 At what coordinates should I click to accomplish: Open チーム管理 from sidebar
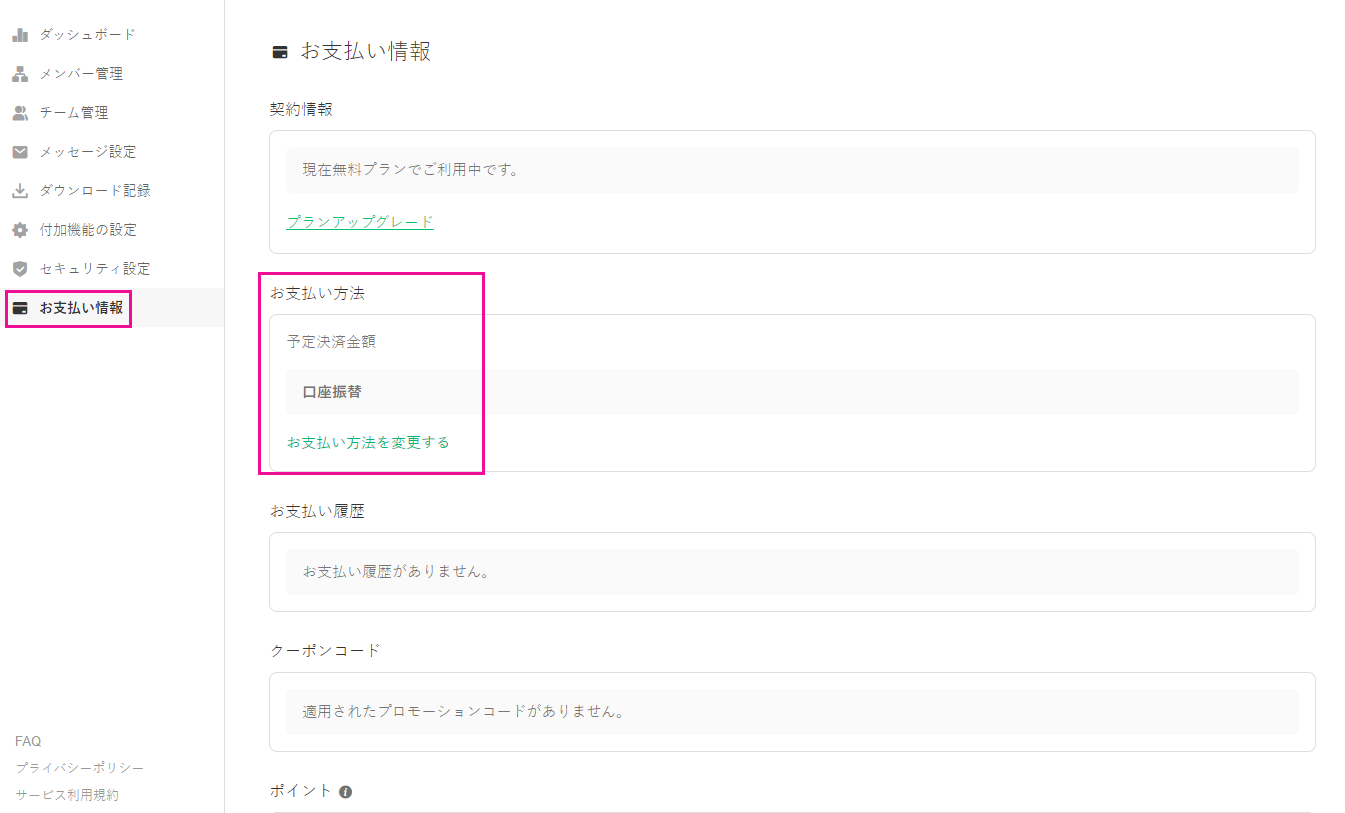pyautogui.click(x=74, y=113)
